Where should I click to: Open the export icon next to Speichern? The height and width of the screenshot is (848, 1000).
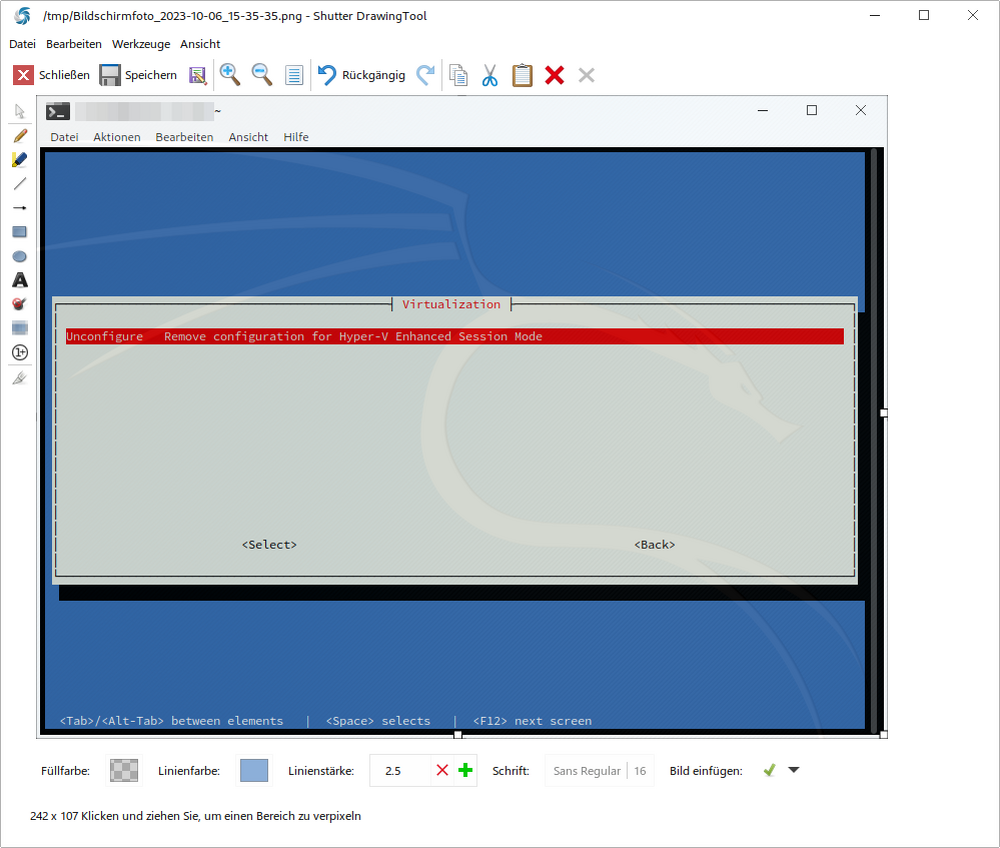coord(198,75)
